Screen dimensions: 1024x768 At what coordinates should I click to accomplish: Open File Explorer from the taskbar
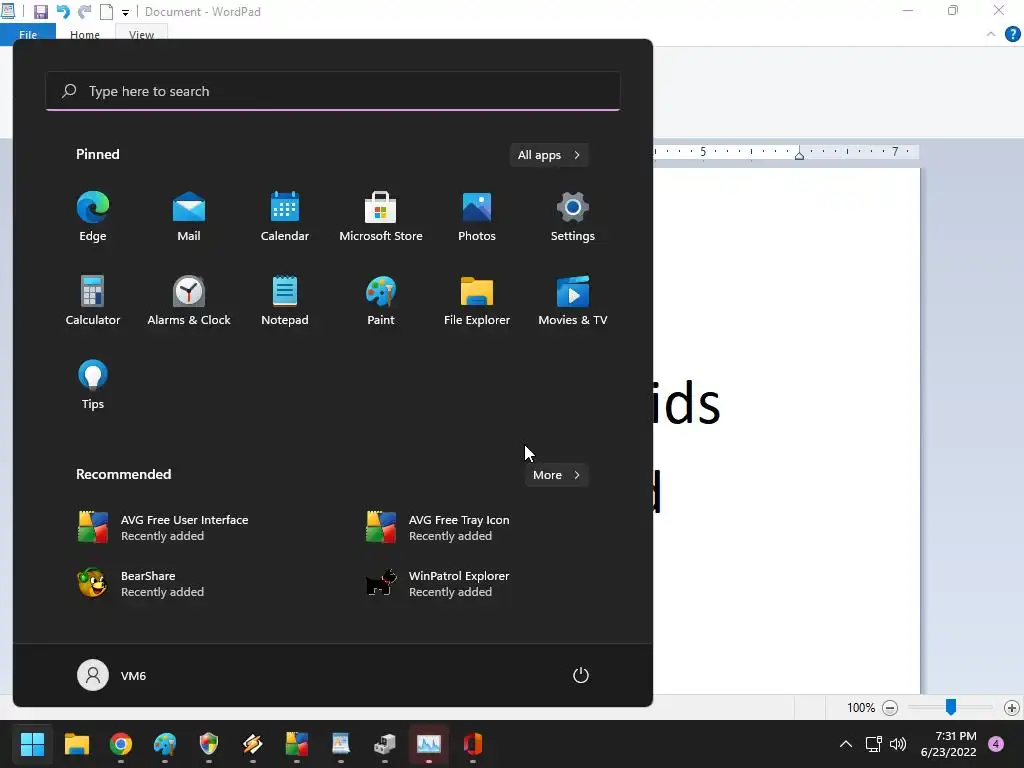click(x=76, y=744)
